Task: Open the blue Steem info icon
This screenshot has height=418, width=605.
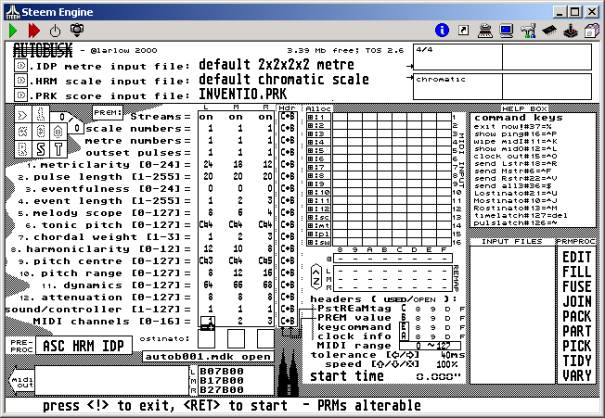Action: coord(468,31)
